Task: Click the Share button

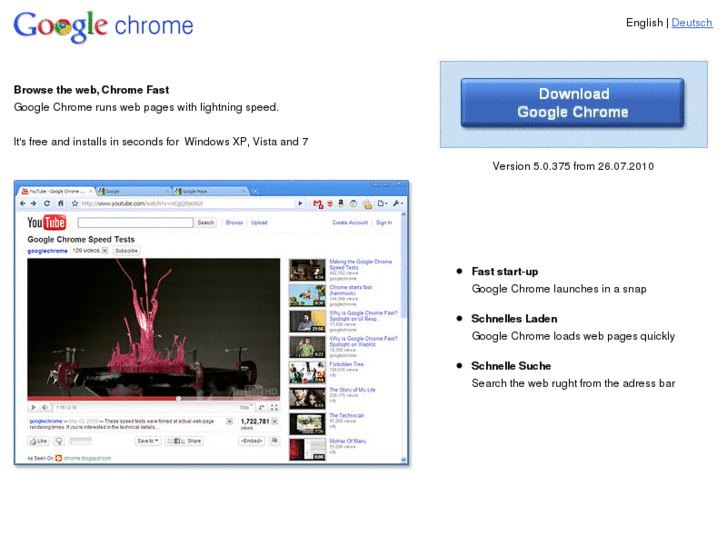Action: [194, 441]
